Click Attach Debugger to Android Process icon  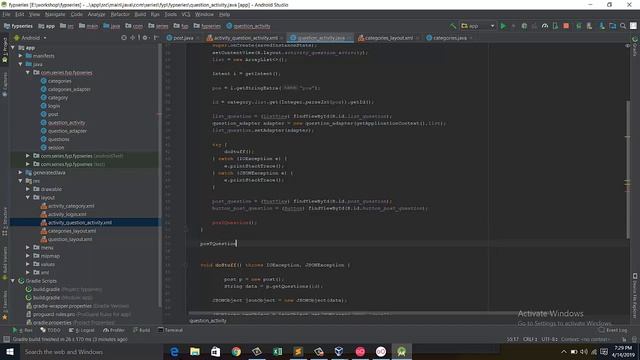coord(555,26)
